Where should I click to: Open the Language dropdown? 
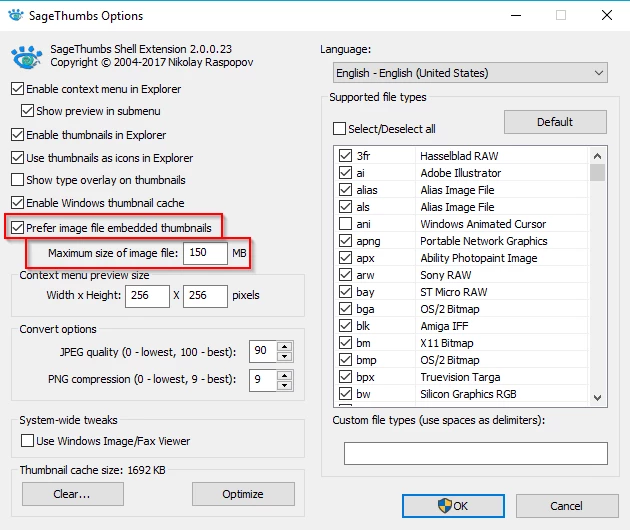[x=470, y=73]
